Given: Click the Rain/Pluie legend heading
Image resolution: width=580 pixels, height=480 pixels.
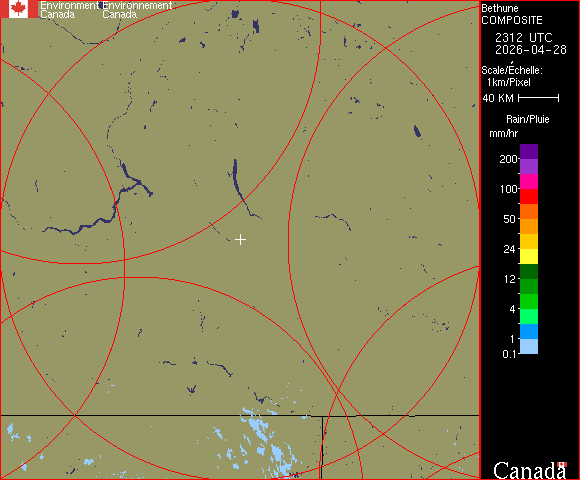Looking at the screenshot, I should tap(527, 119).
